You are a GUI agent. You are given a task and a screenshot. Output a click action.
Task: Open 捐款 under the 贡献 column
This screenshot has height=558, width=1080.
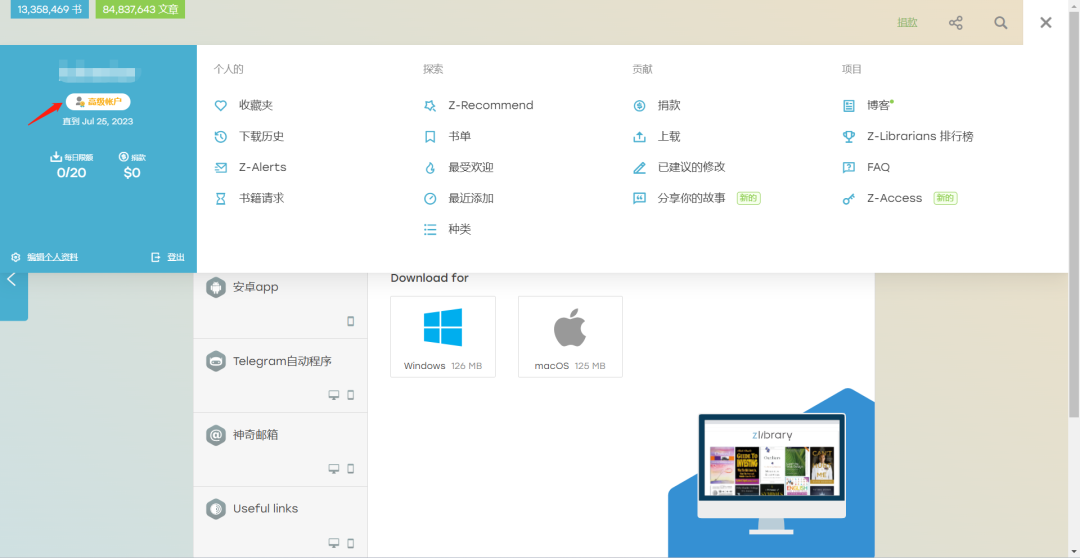669,105
